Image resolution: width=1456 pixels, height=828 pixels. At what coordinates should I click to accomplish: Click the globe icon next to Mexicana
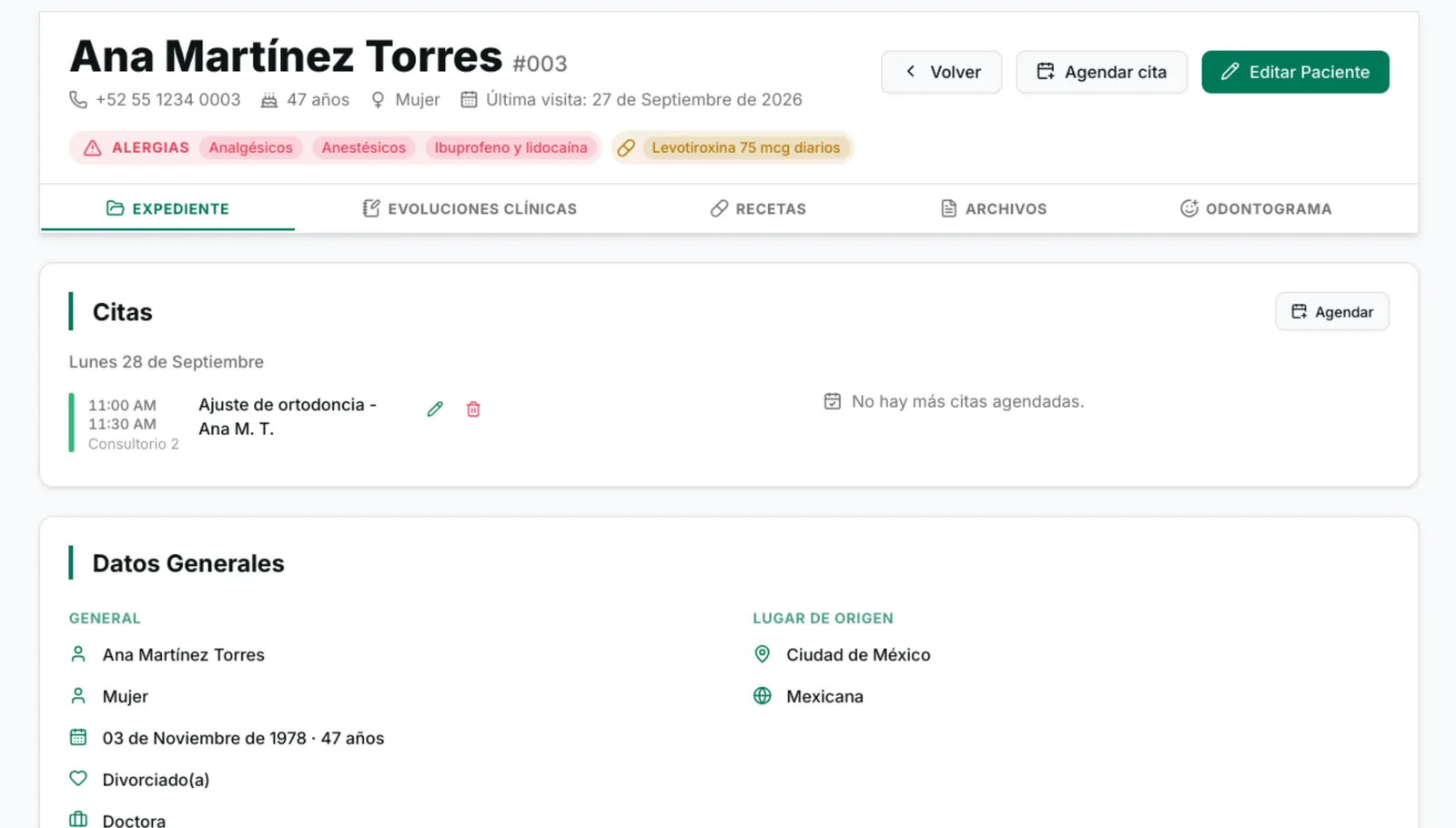click(x=763, y=696)
